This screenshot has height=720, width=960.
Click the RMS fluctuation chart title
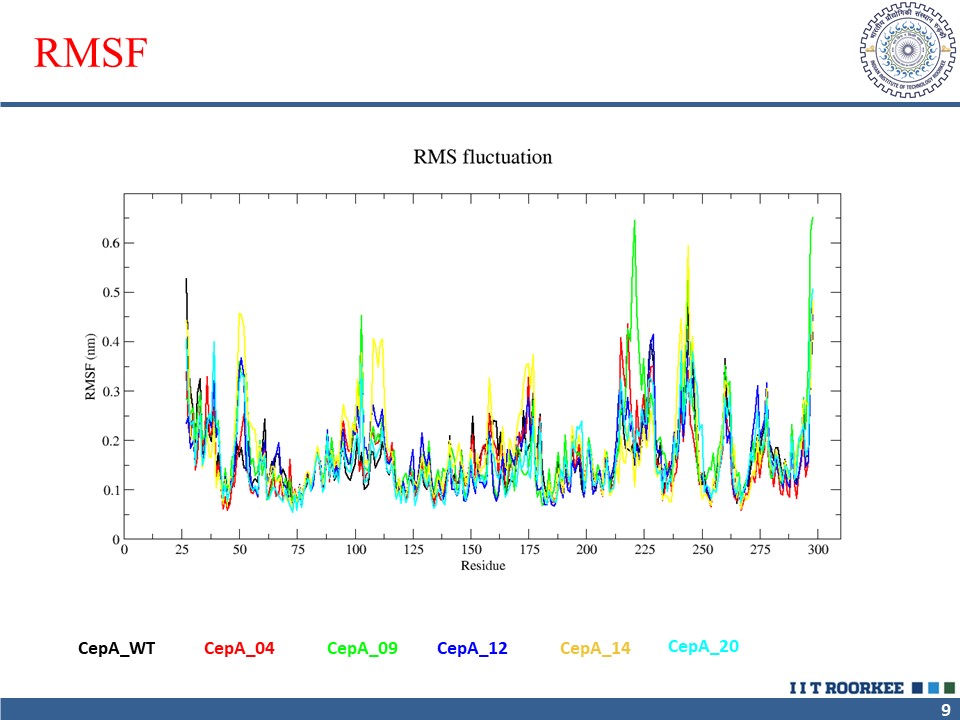[482, 157]
